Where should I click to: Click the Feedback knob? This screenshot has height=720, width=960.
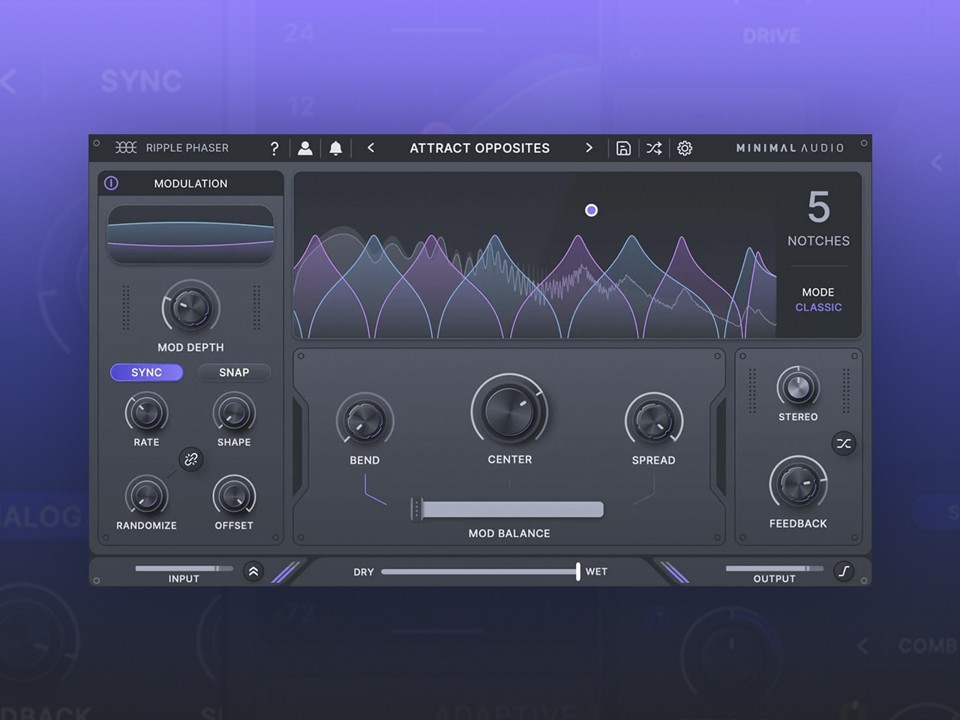click(798, 484)
